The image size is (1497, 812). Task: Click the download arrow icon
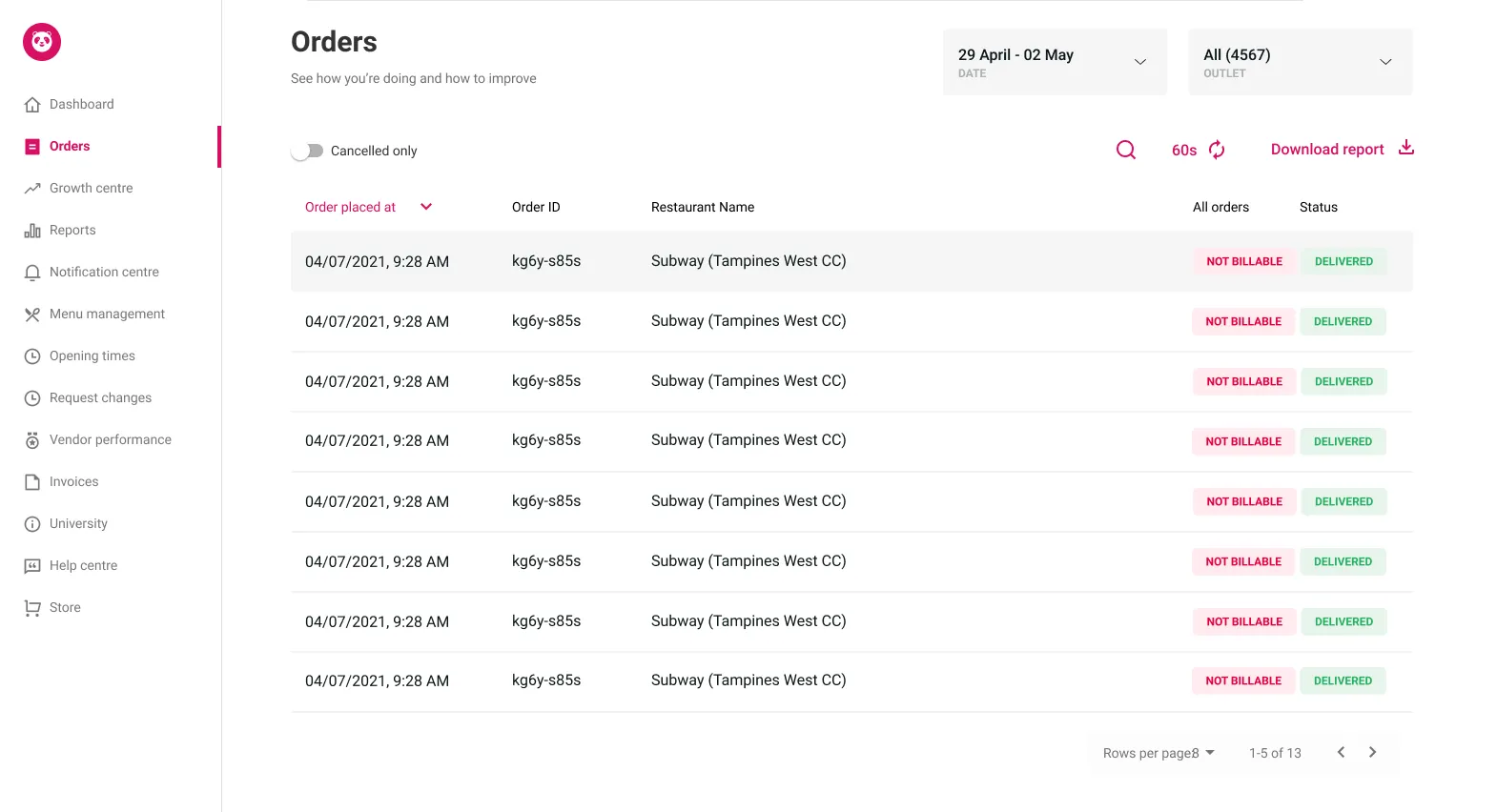pyautogui.click(x=1406, y=148)
